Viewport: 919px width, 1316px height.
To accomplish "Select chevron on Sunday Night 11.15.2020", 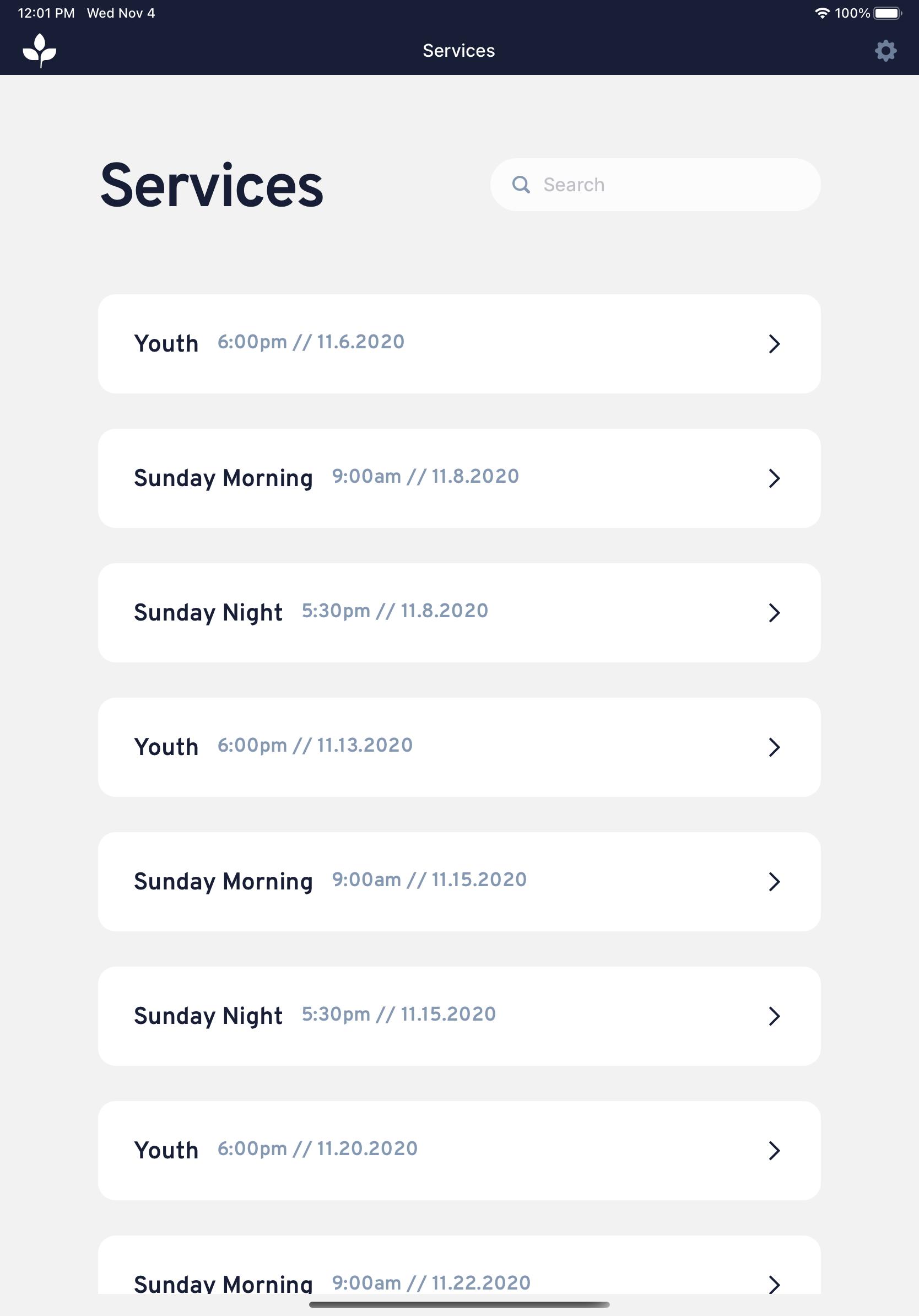I will coord(774,1016).
